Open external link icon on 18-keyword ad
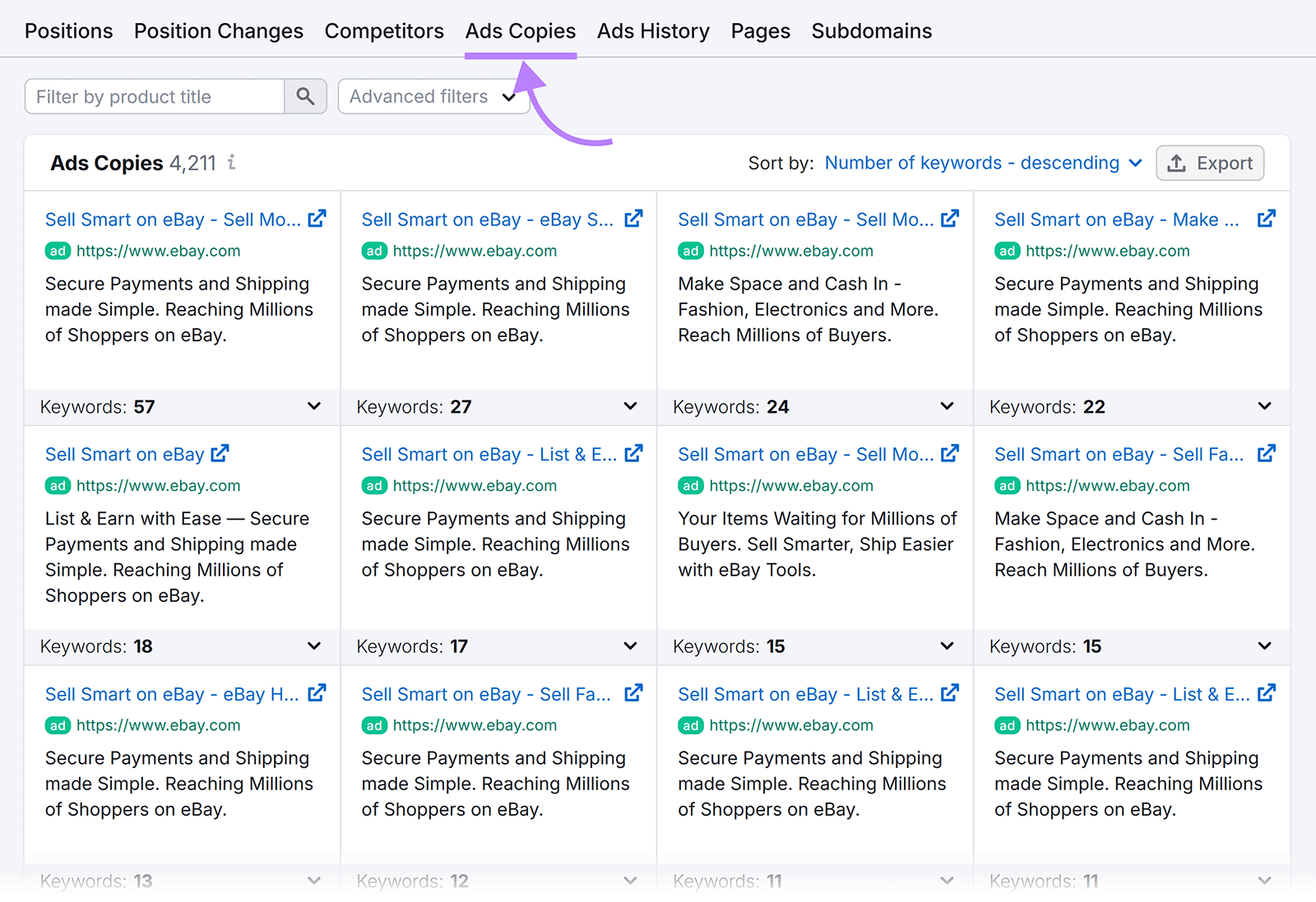This screenshot has height=902, width=1316. [220, 453]
